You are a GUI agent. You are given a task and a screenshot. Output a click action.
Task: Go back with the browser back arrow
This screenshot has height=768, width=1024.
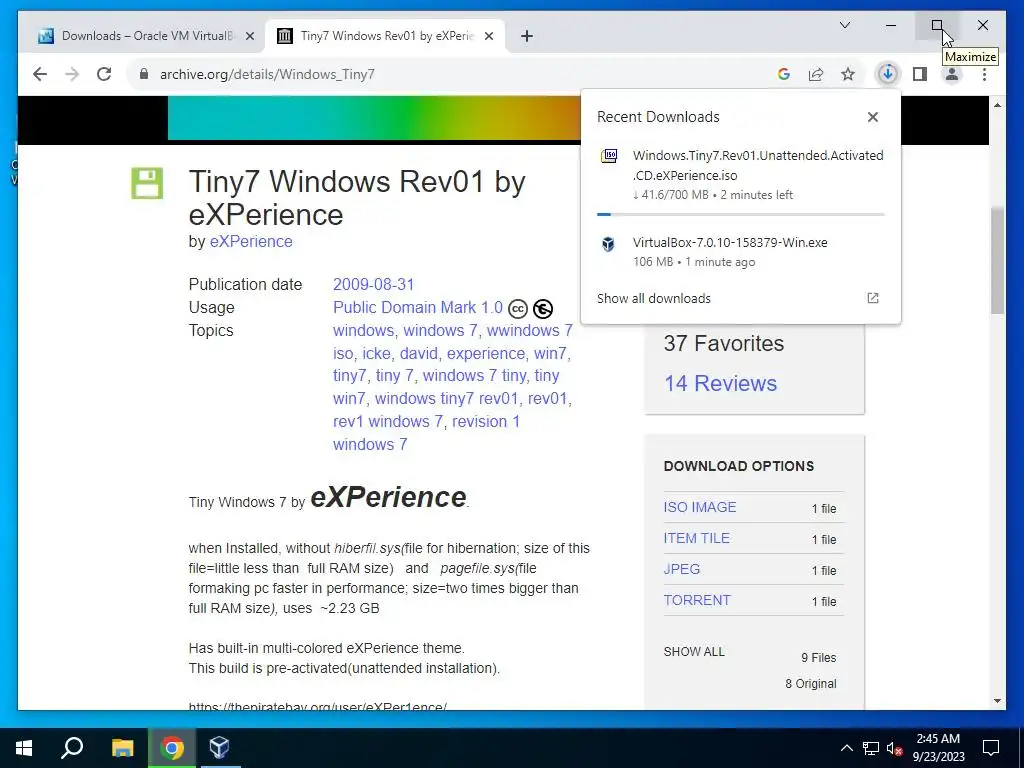pos(40,74)
